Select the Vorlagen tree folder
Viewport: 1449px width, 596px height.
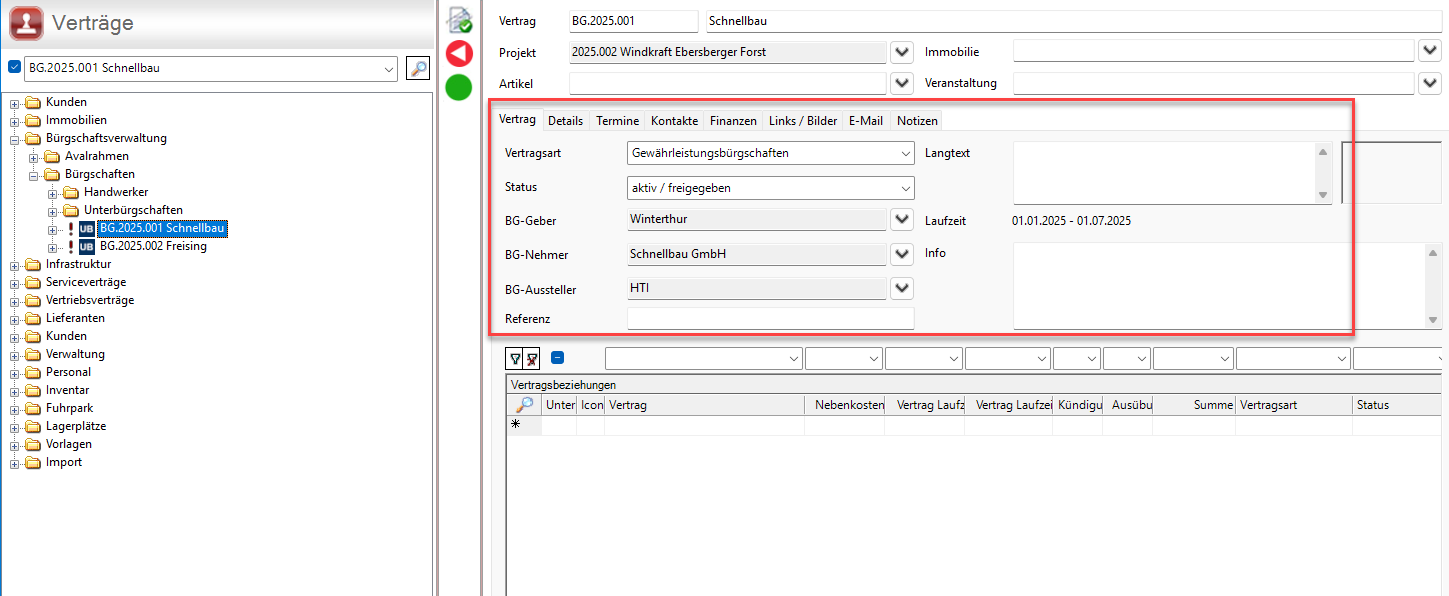69,445
